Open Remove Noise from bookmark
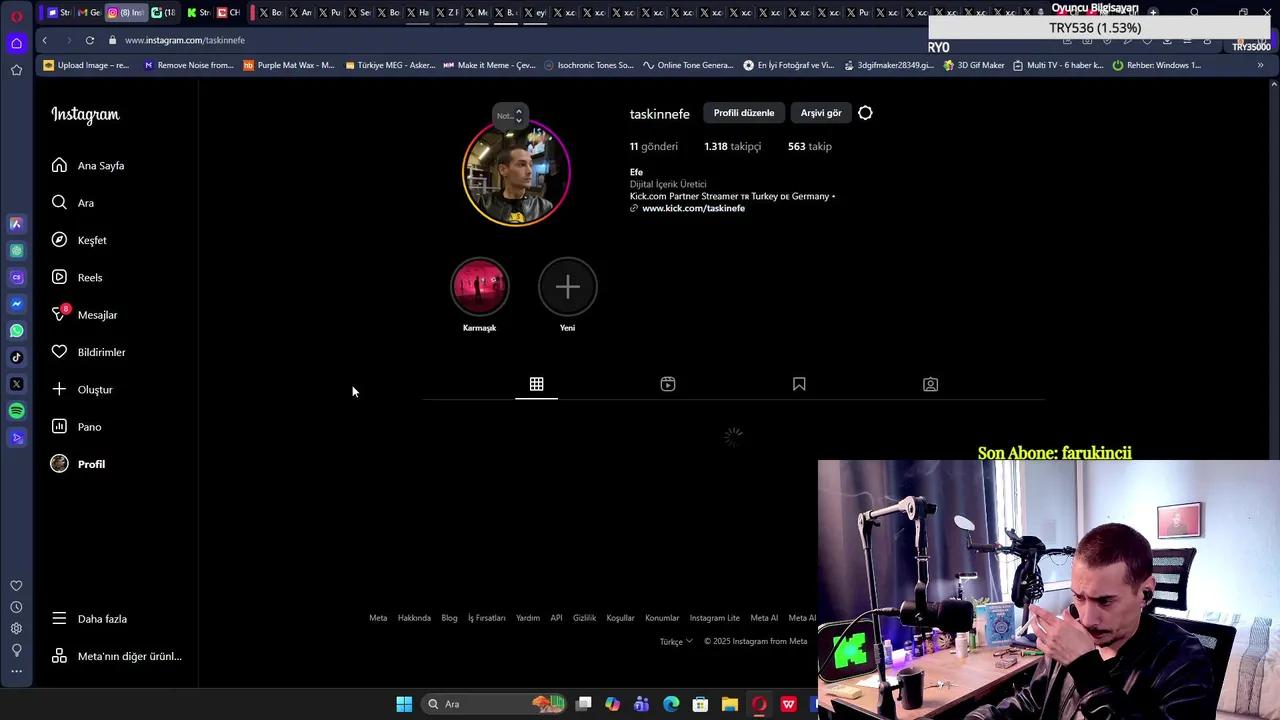The height and width of the screenshot is (720, 1280). pos(189,65)
